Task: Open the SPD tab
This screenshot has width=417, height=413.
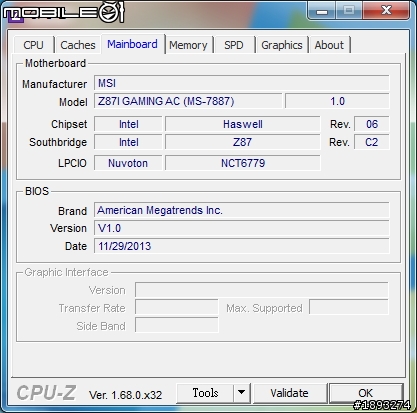Action: pyautogui.click(x=234, y=45)
